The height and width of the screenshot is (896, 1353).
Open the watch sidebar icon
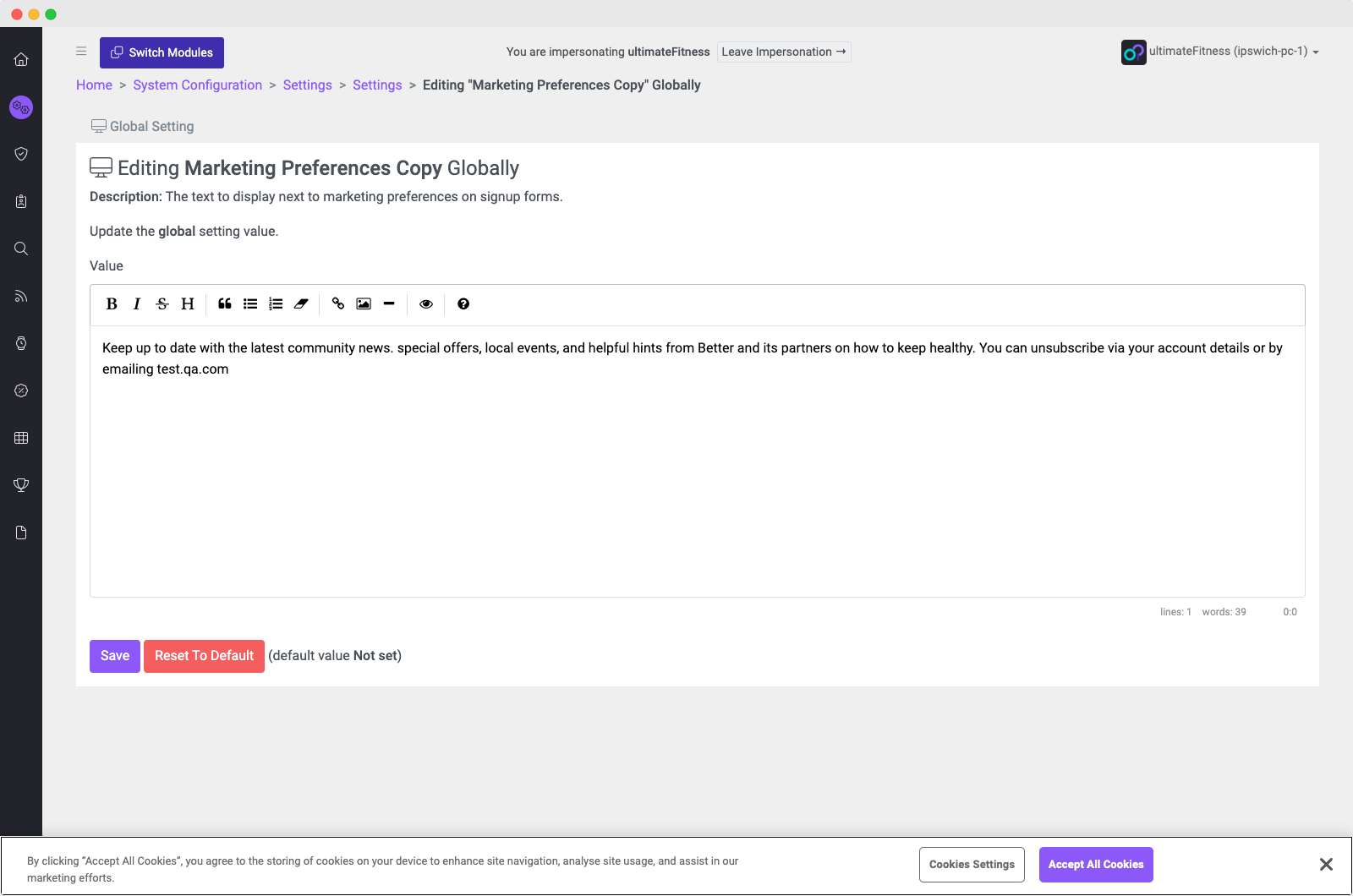coord(21,343)
